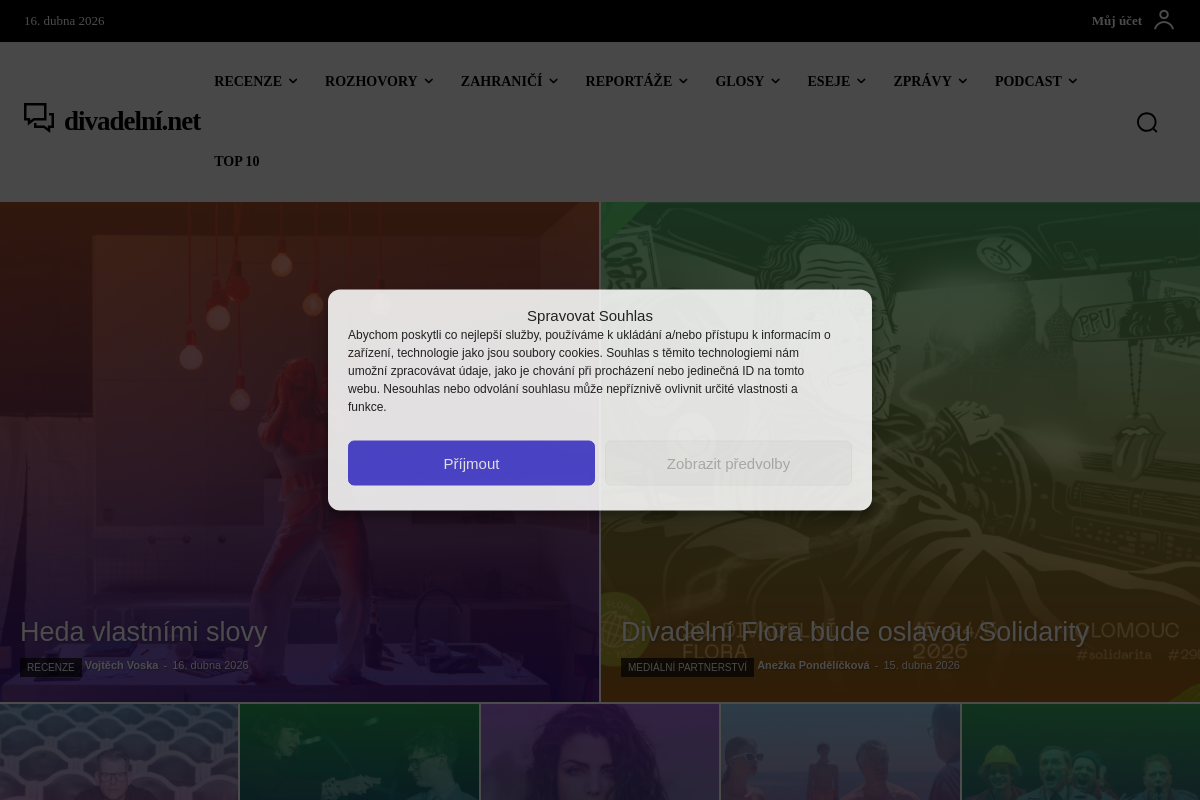Expand the Podcast menu arrow
Screen dimensions: 1200x800
pyautogui.click(x=1073, y=81)
